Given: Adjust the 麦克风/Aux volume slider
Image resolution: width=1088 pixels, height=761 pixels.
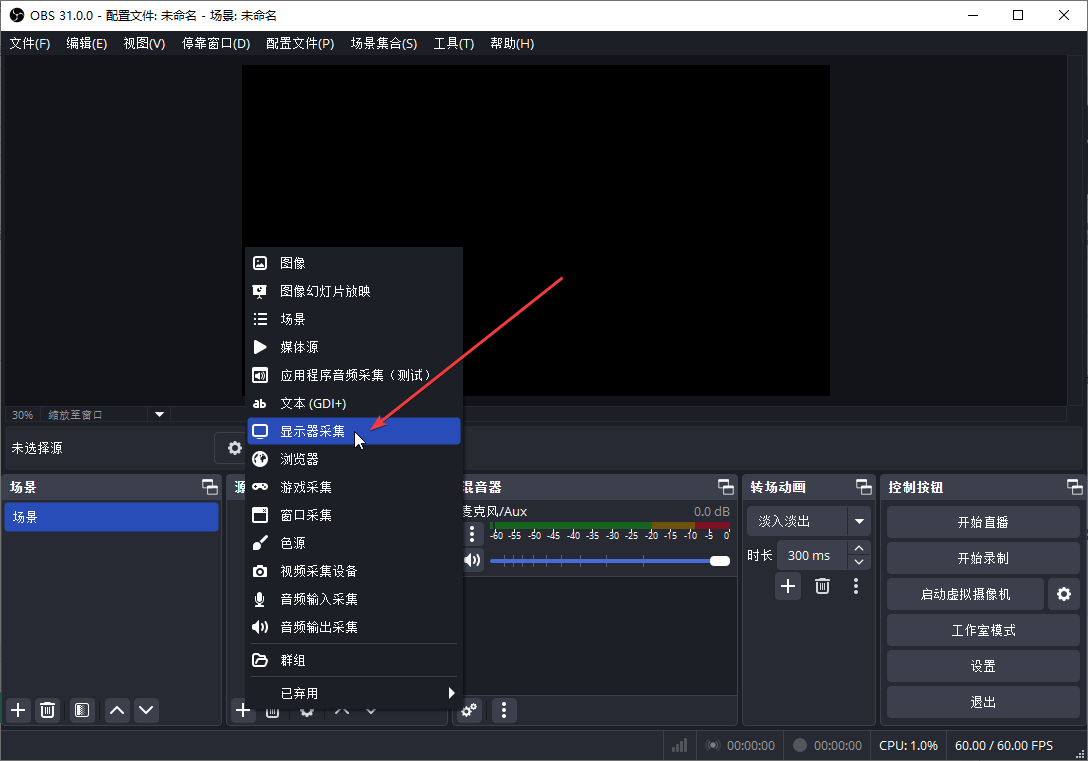Looking at the screenshot, I should click(x=610, y=561).
